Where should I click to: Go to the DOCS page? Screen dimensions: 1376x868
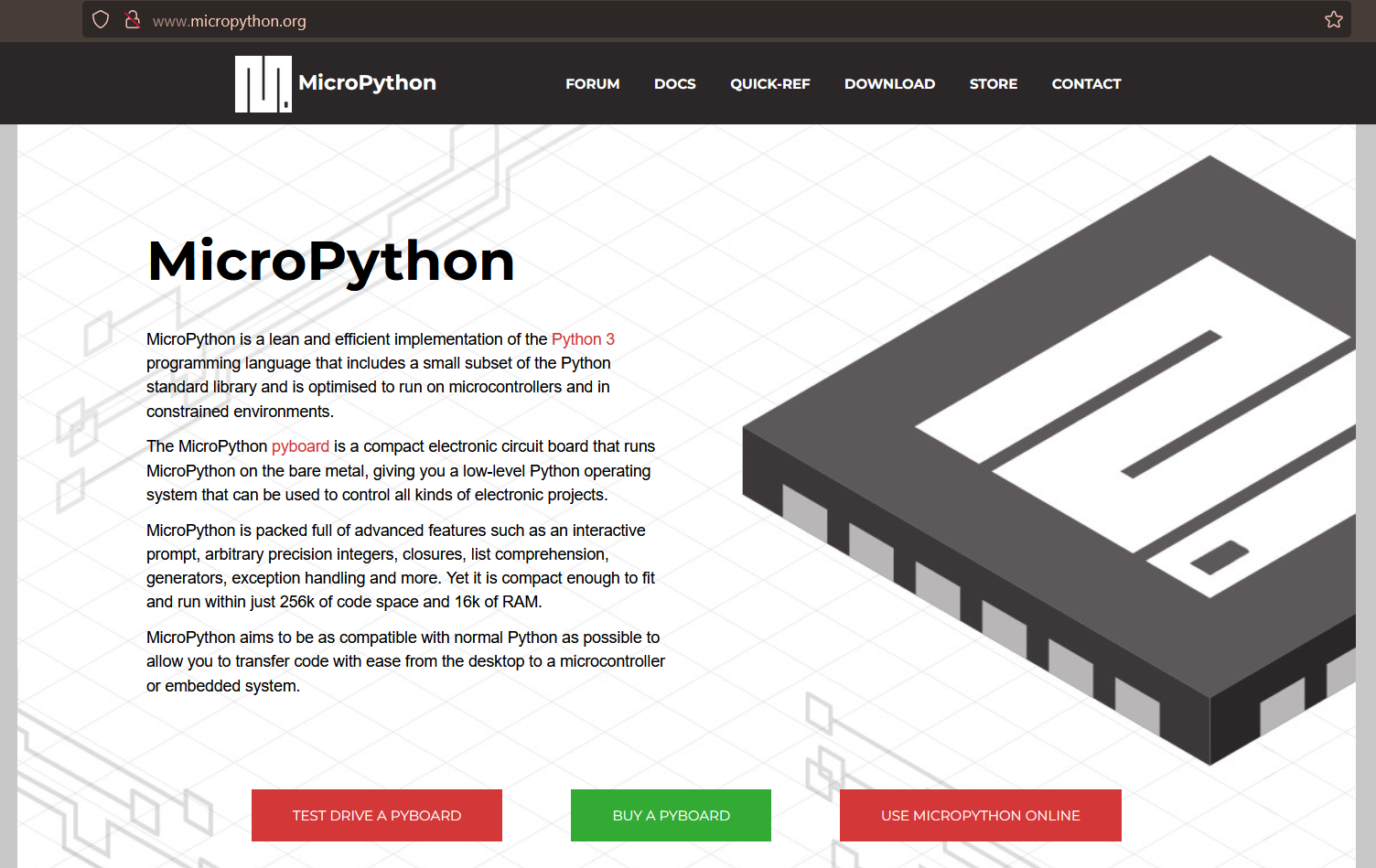(674, 84)
